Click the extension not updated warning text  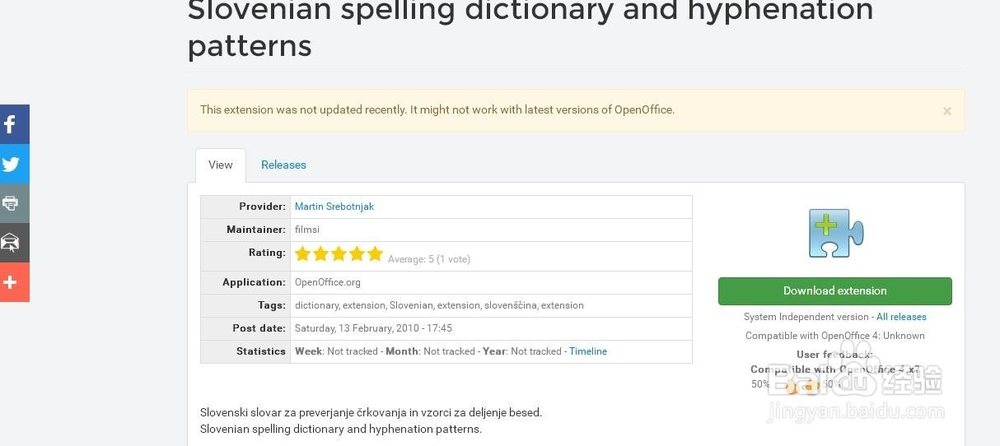click(x=437, y=109)
